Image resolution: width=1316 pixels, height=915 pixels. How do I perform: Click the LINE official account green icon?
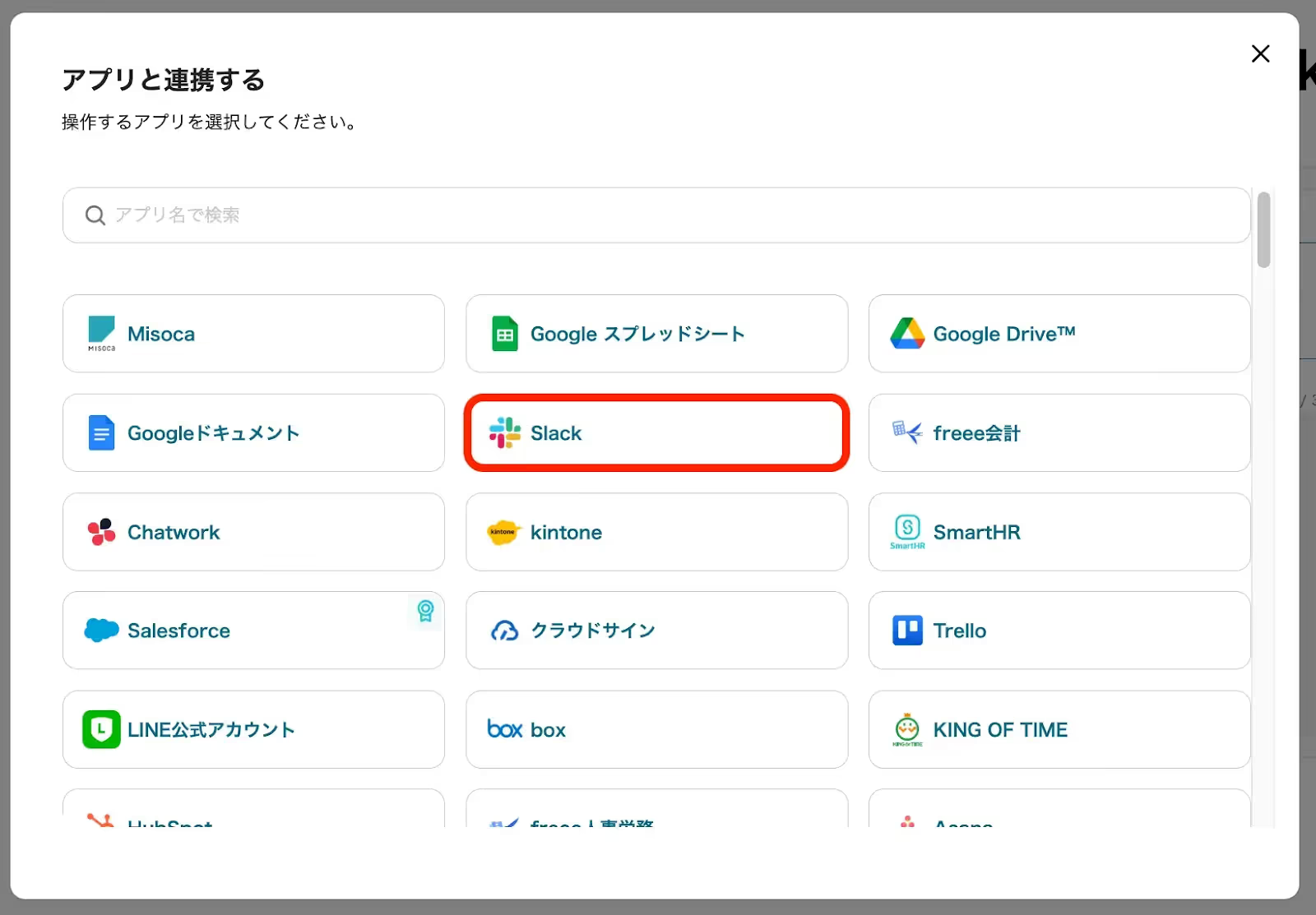tap(102, 729)
